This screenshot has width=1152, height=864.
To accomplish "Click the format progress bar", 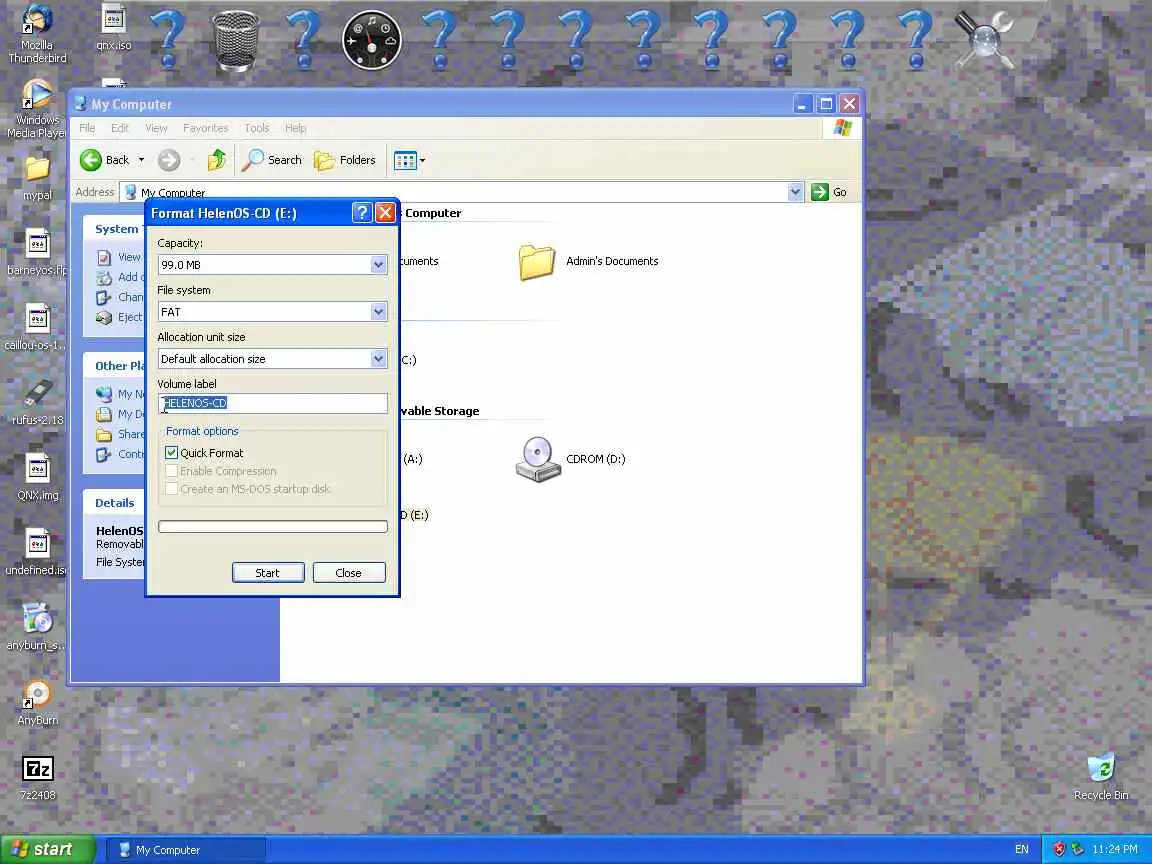I will (x=273, y=527).
